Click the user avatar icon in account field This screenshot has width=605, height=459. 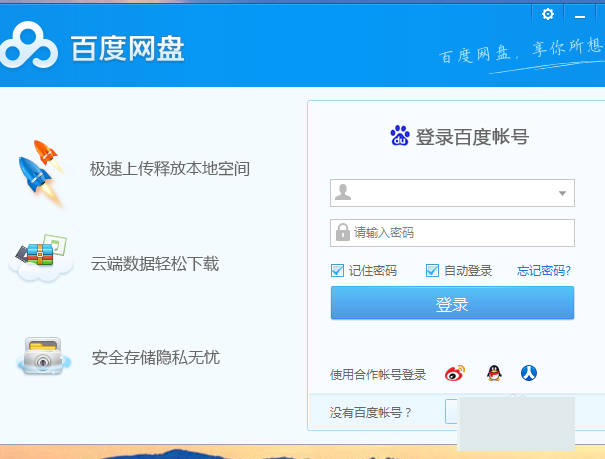click(x=343, y=192)
